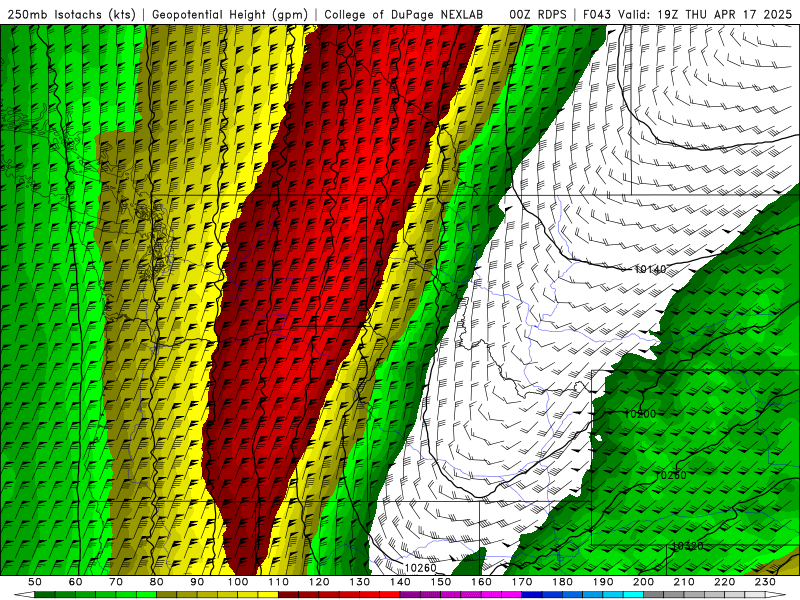Click the 150 value on the color scale
The image size is (800, 600).
tap(441, 582)
